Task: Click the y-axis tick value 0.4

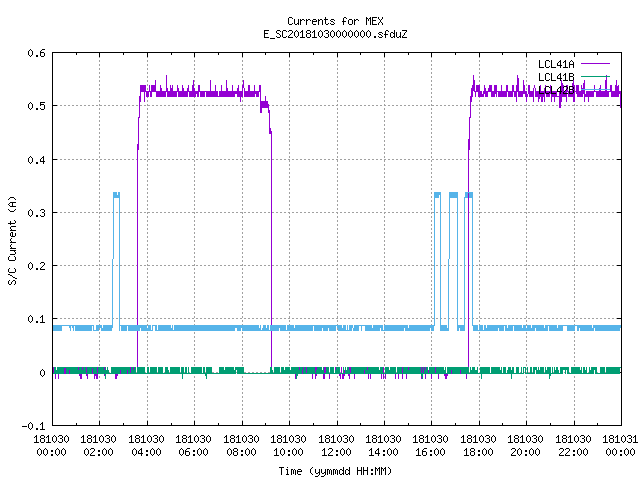Action: 36,160
